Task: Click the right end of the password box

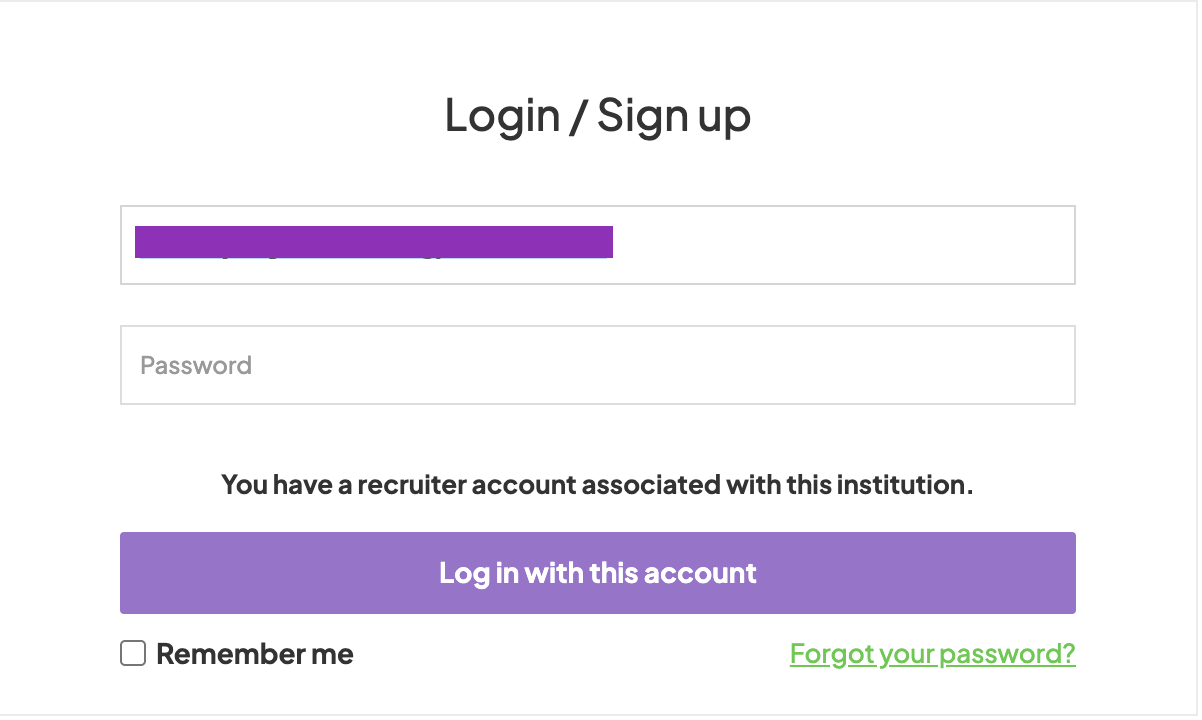Action: (1040, 365)
